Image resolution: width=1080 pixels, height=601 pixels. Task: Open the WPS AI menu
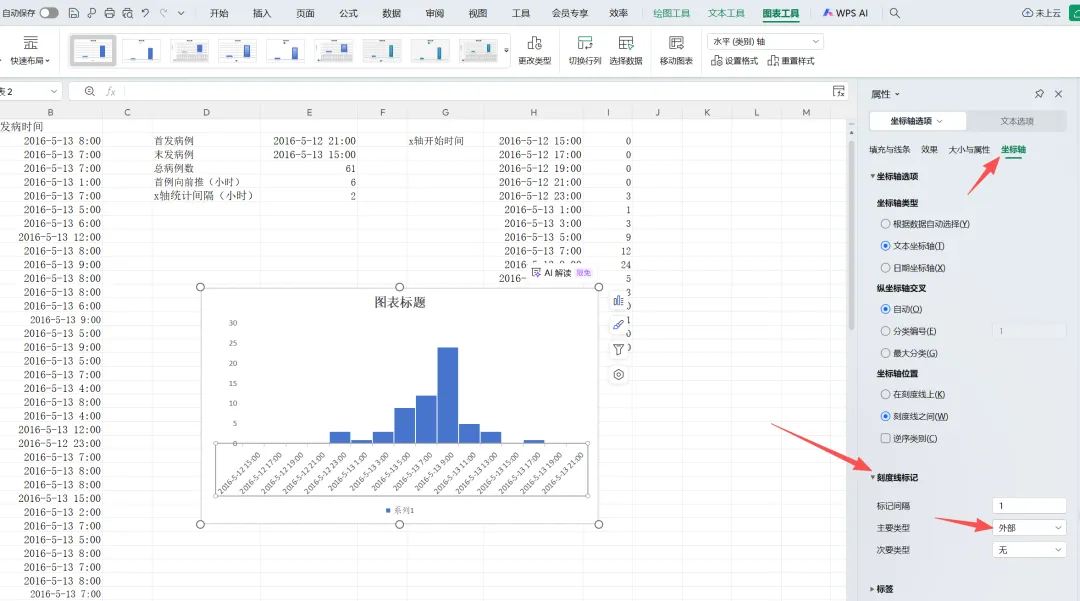[845, 13]
